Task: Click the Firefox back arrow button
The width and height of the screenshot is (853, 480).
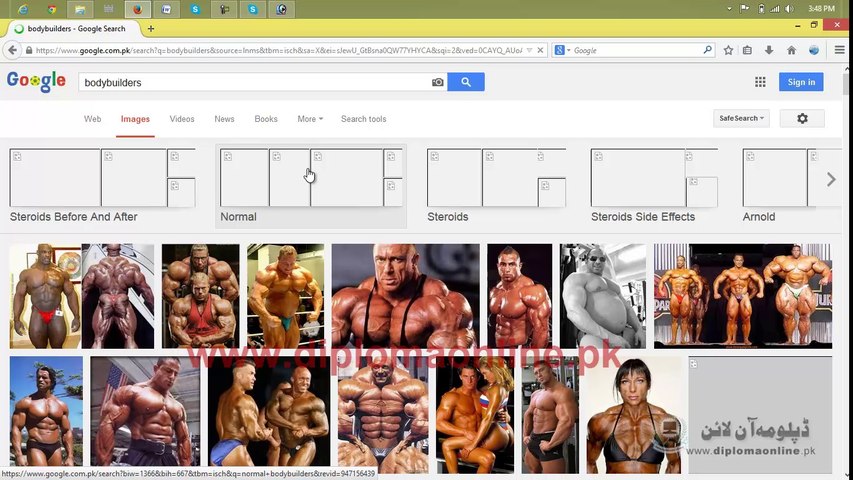Action: coord(12,50)
